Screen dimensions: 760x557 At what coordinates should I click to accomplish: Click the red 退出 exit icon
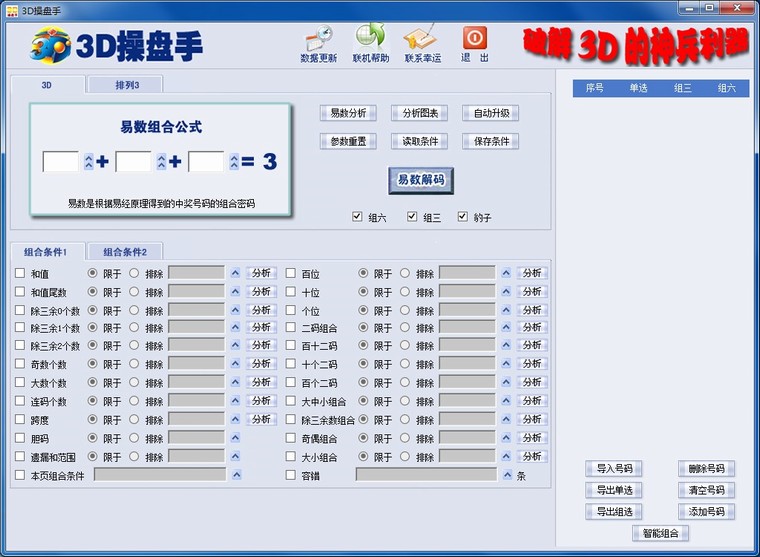tap(475, 39)
